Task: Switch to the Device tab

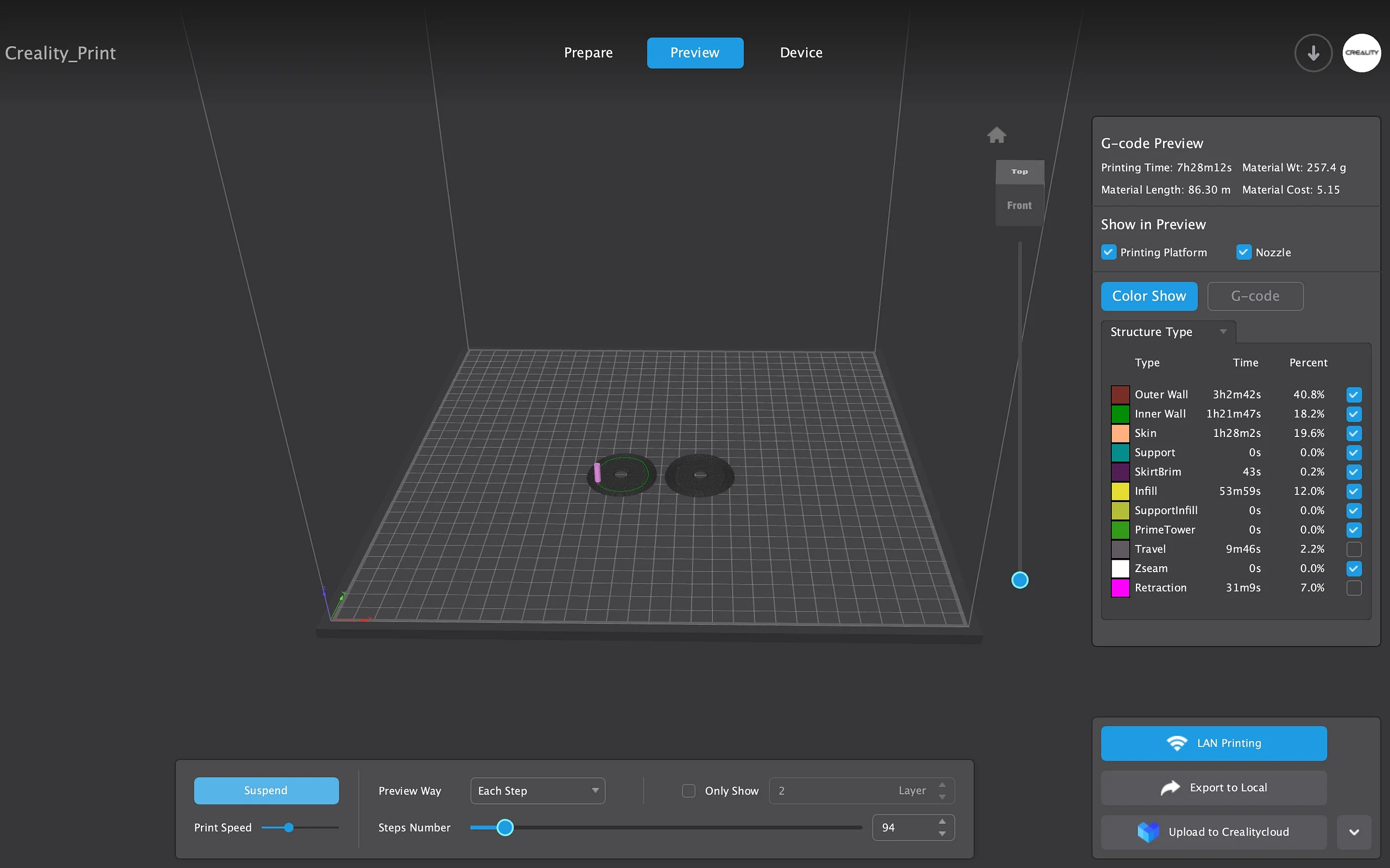Action: tap(801, 53)
